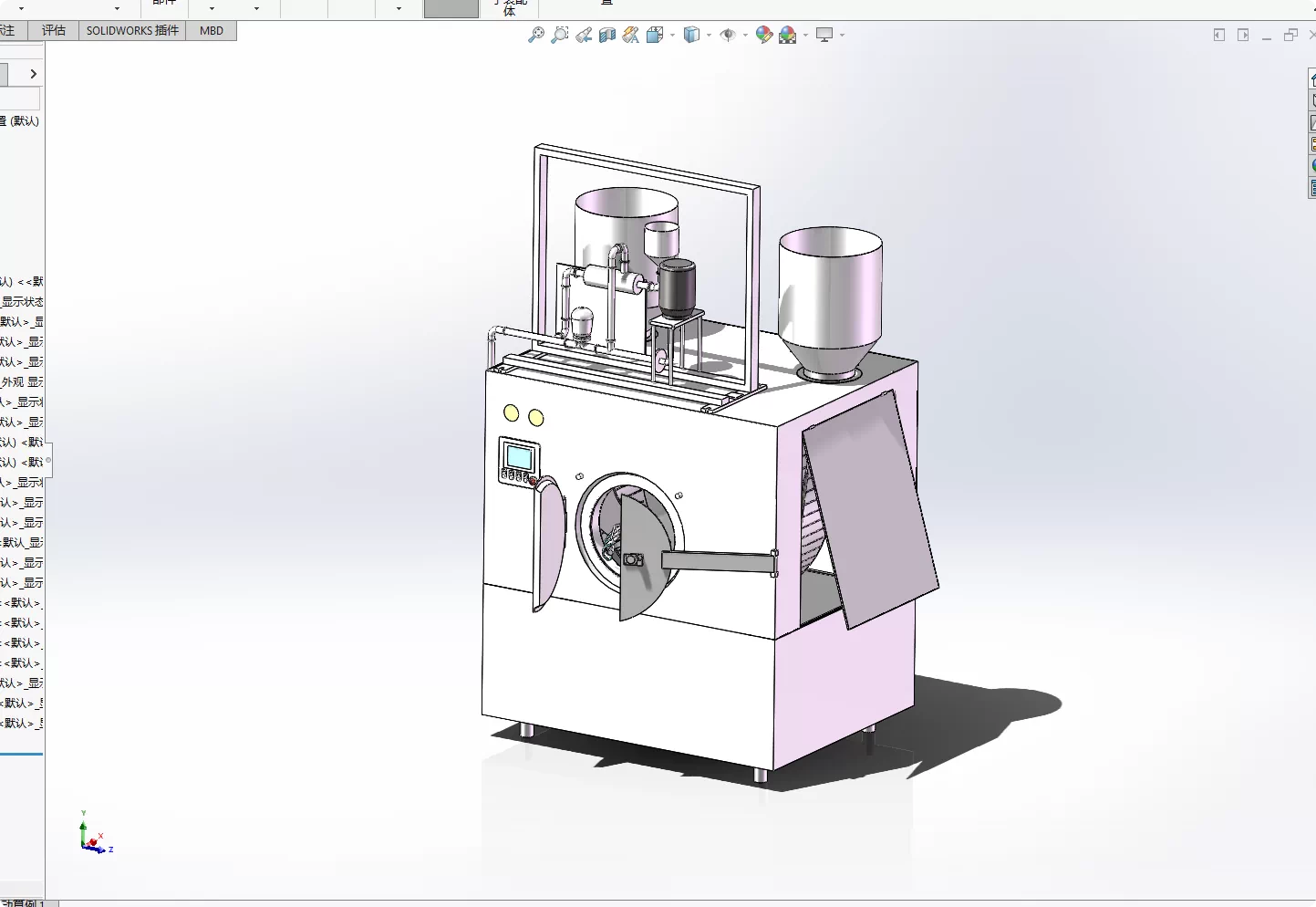Viewport: 1316px width, 907px height.
Task: Expand the Hide/Show Items dropdown arrow
Action: [745, 36]
